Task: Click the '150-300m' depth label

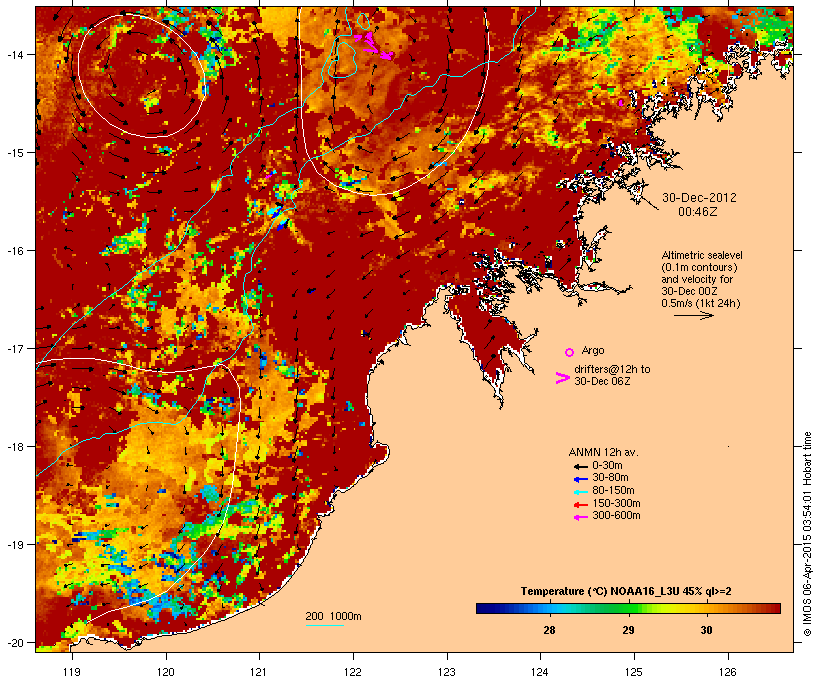Action: coord(616,503)
